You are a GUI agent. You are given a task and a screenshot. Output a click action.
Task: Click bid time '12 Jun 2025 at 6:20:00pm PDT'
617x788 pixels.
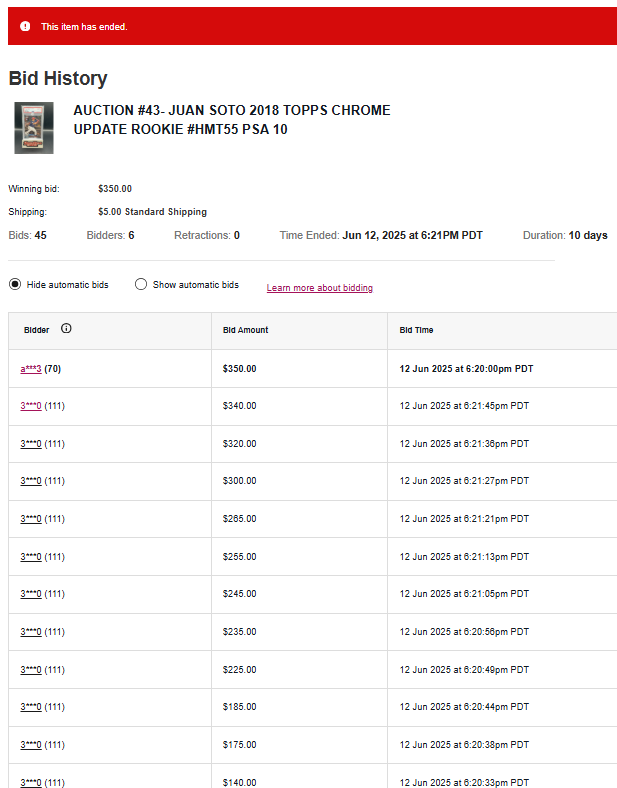coord(466,369)
